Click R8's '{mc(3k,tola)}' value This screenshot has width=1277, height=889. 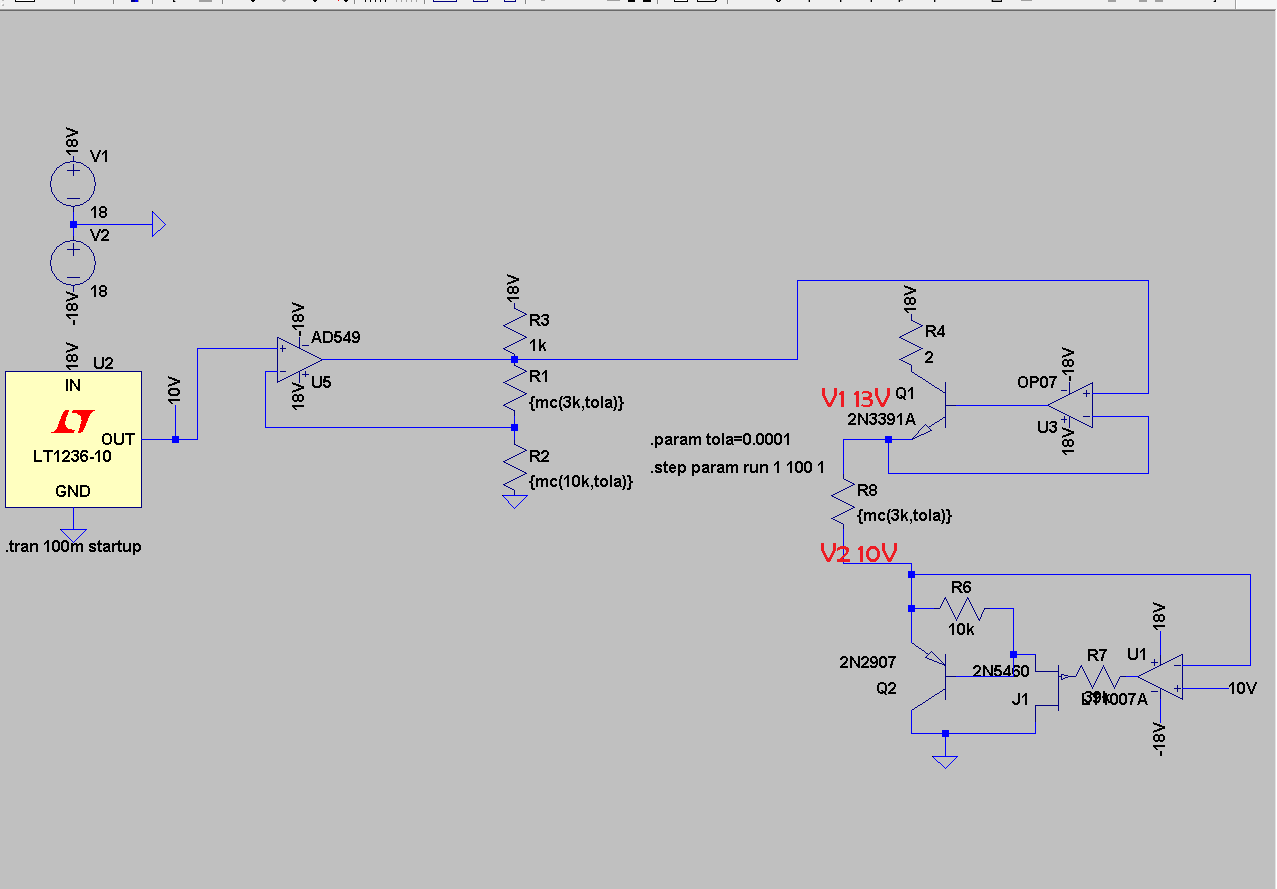coord(904,516)
